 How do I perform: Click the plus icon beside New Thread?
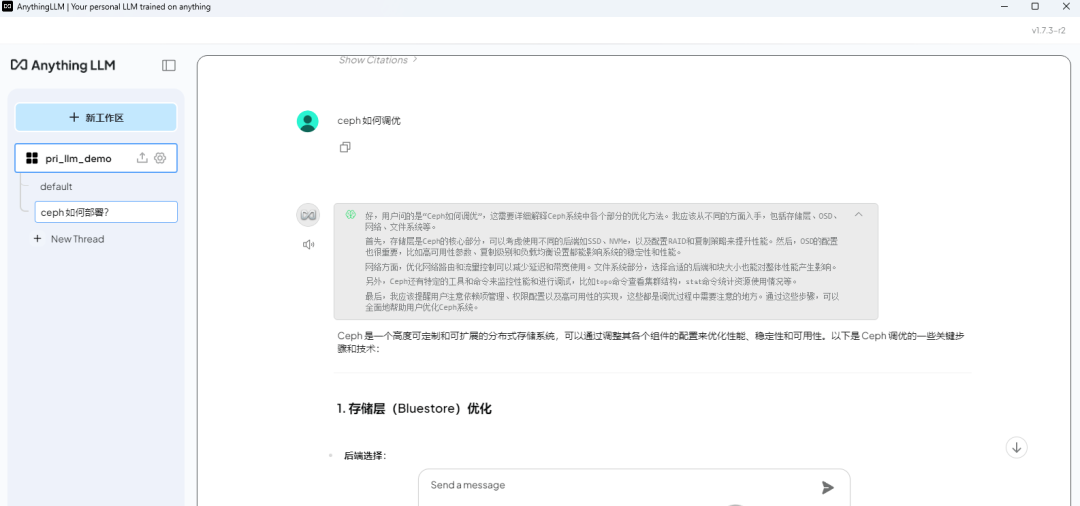tap(37, 239)
